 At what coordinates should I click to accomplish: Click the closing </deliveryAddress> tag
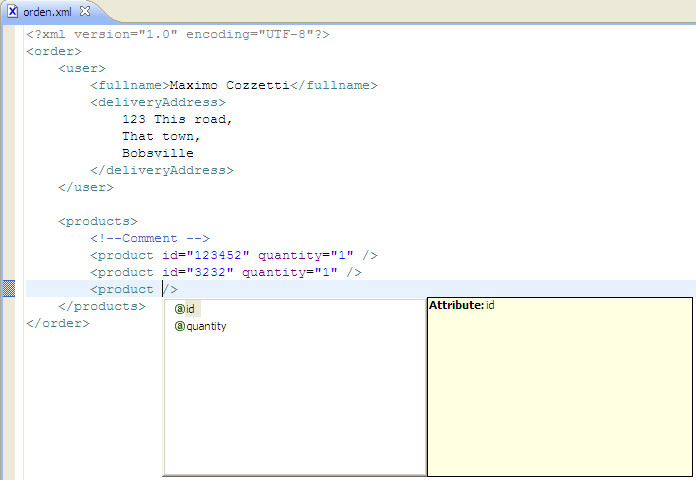162,171
